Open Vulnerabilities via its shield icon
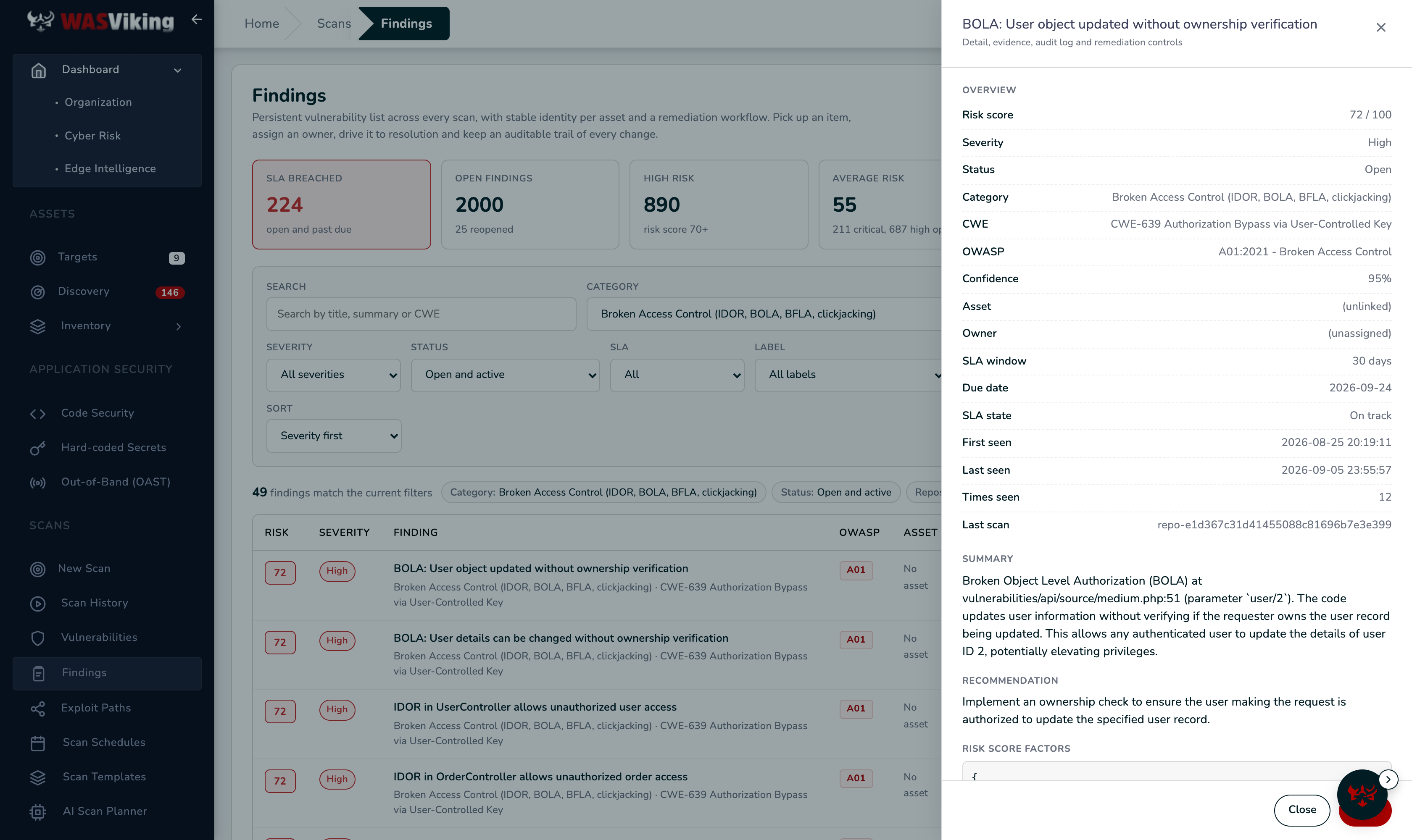The width and height of the screenshot is (1412, 840). pyautogui.click(x=38, y=638)
